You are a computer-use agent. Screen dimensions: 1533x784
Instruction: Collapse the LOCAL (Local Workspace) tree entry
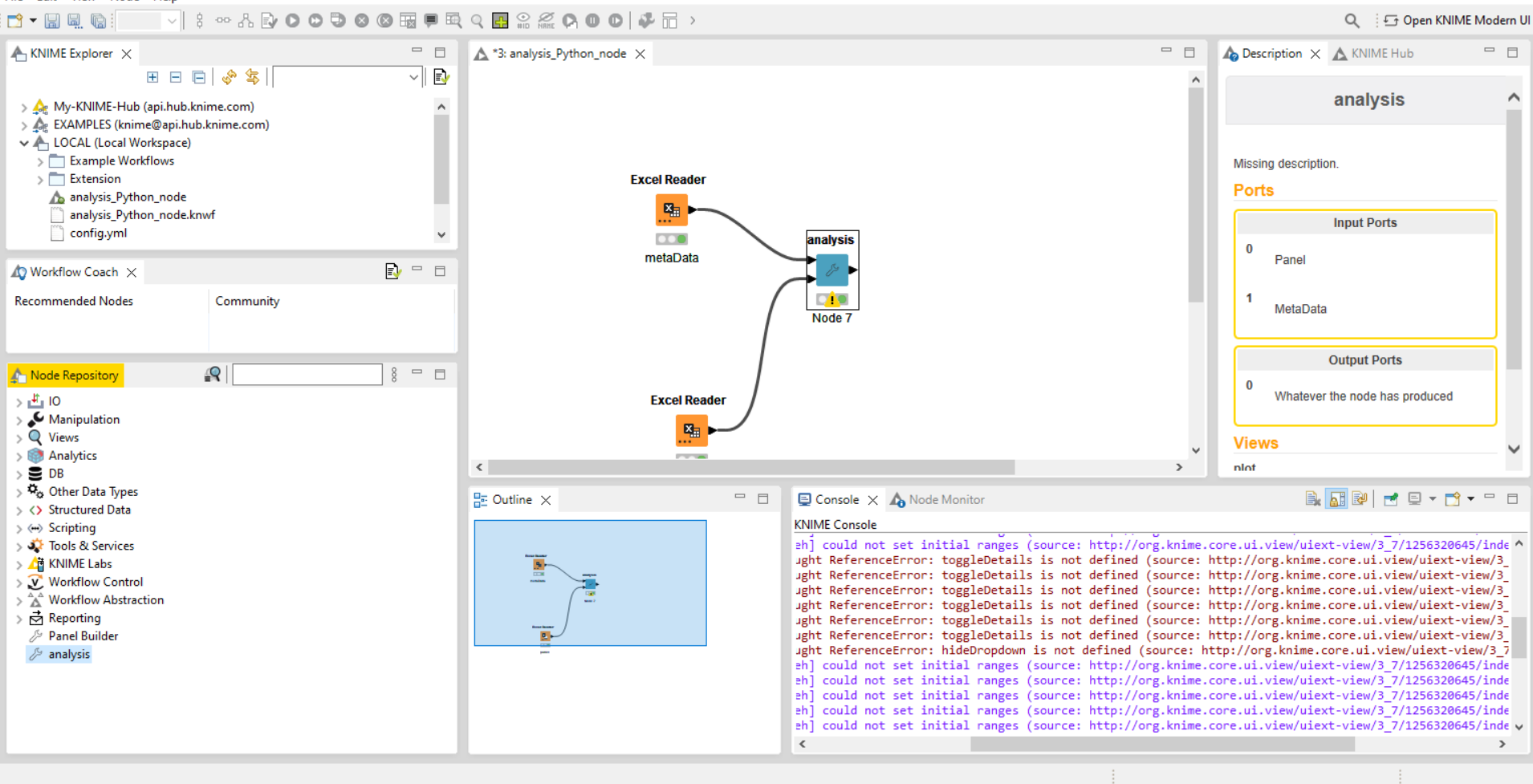23,142
